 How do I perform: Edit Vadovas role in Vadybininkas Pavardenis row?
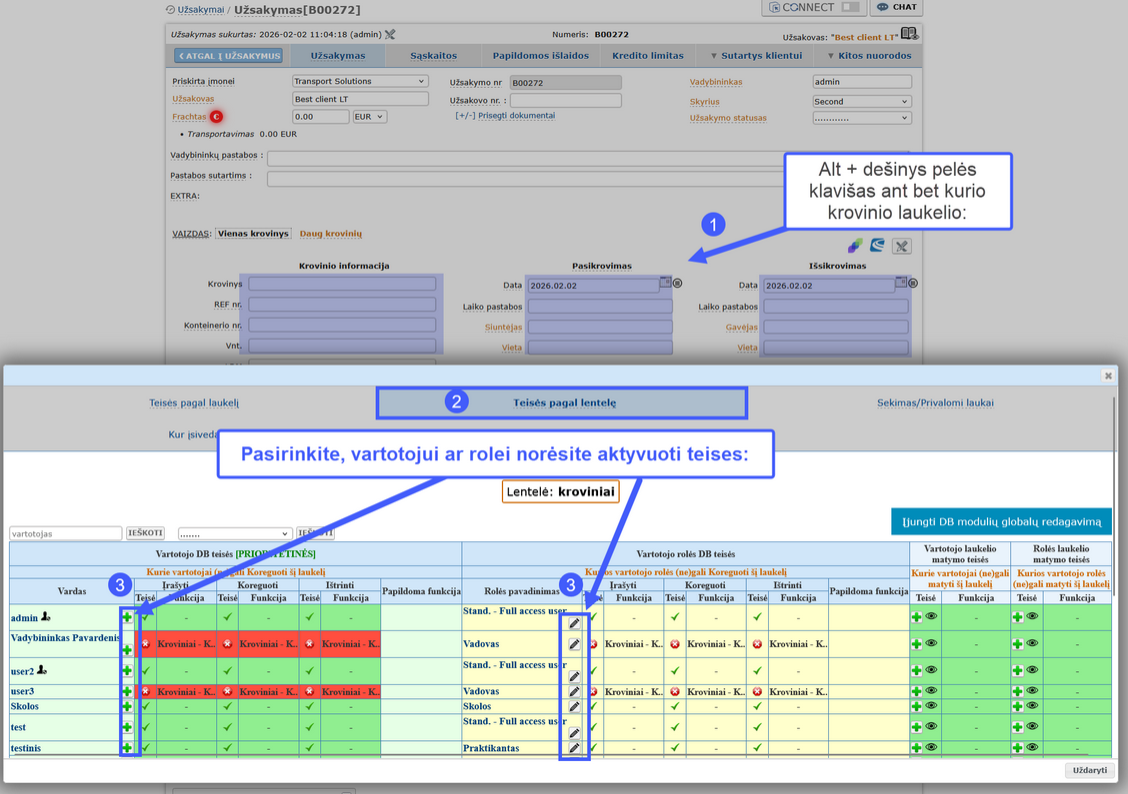[574, 644]
